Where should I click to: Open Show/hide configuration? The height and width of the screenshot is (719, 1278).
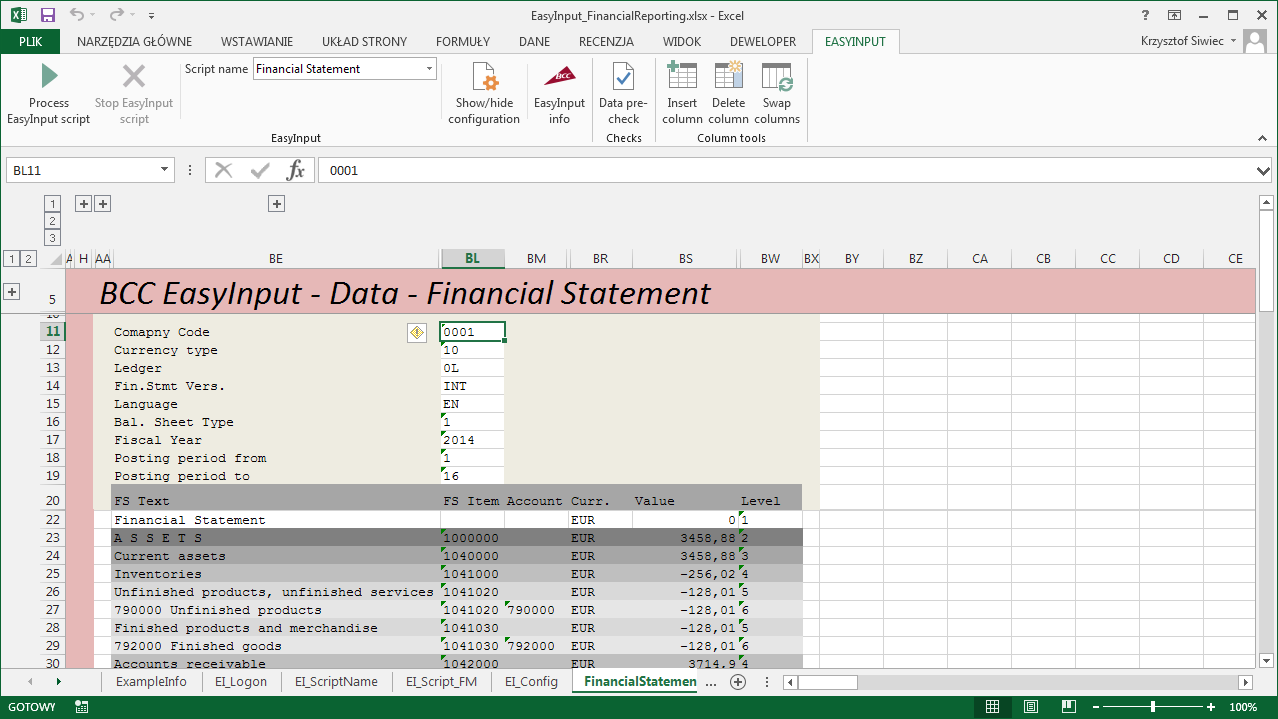click(x=484, y=93)
